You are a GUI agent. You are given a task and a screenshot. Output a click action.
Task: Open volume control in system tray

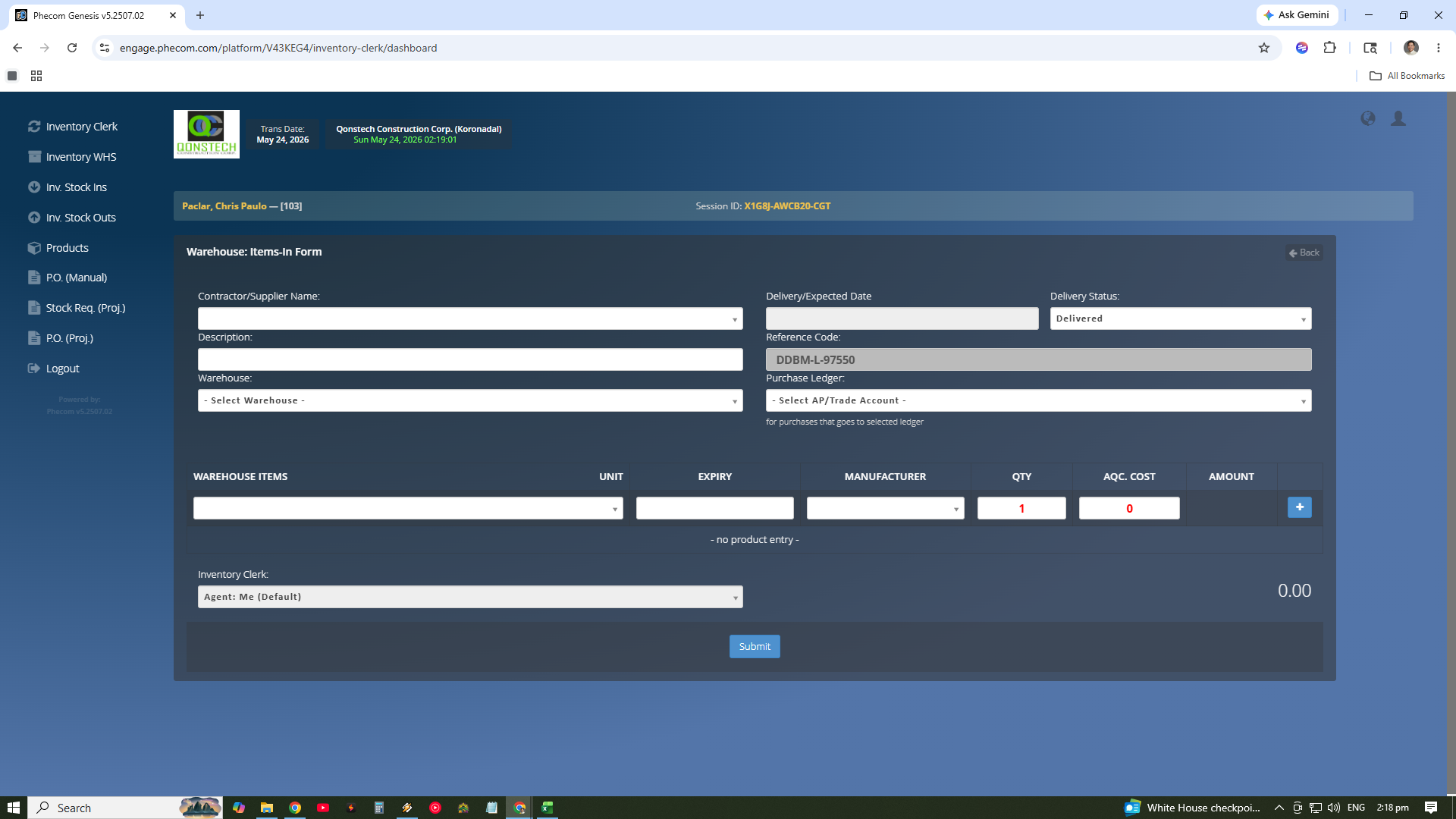[1333, 808]
